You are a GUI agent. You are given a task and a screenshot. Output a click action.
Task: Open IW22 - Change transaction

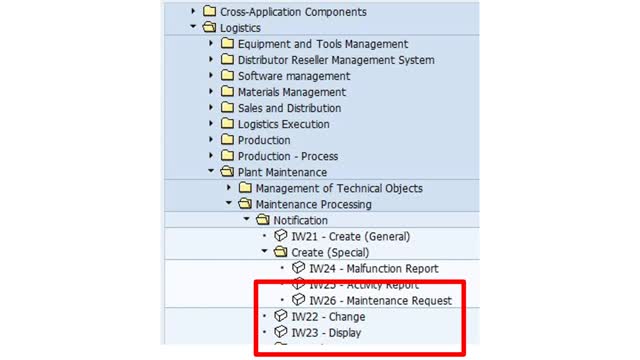(328, 317)
